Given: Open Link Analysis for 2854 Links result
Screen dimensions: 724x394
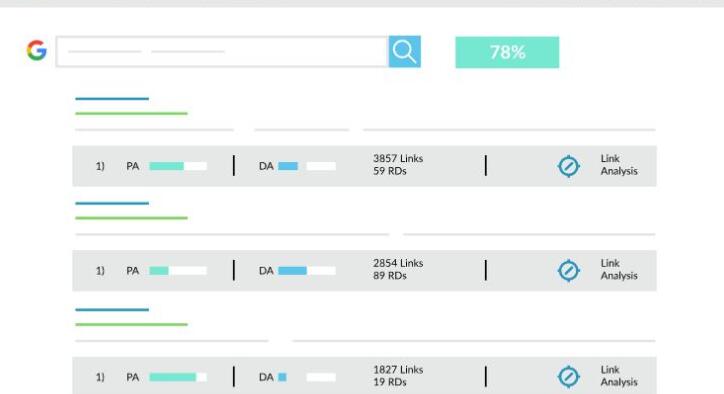Looking at the screenshot, I should coord(619,269).
